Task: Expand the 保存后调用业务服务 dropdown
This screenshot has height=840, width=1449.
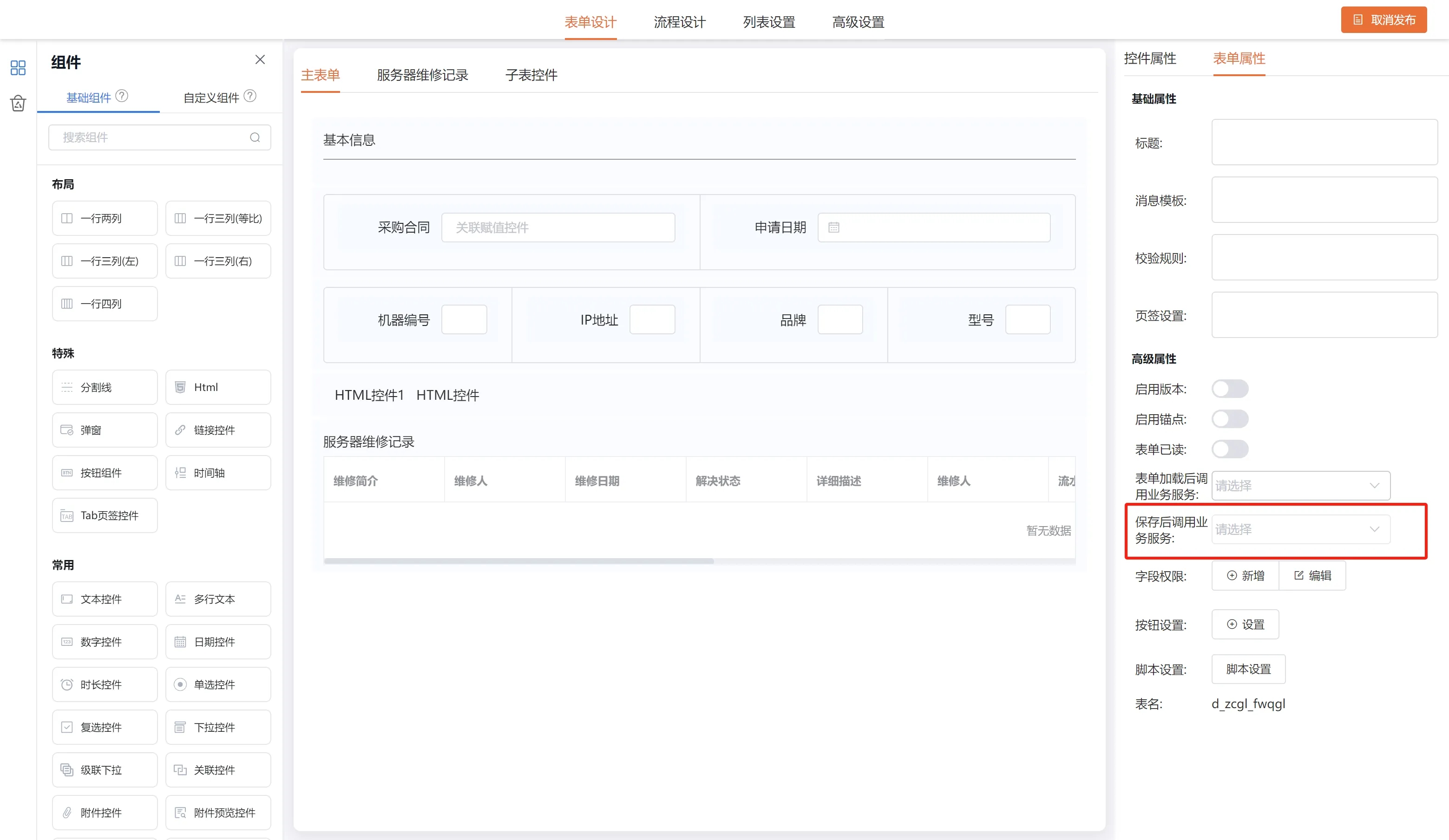Action: pyautogui.click(x=1301, y=529)
